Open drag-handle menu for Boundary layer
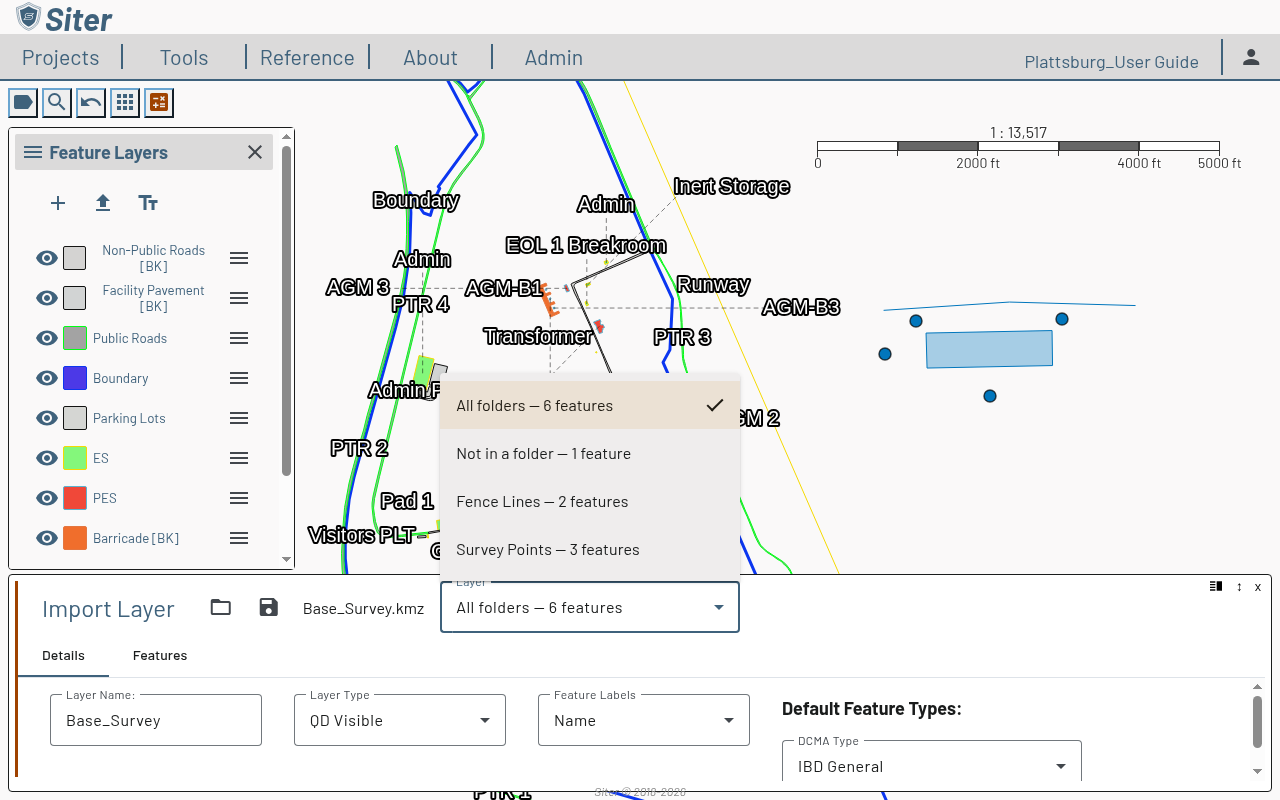Viewport: 1280px width, 800px height. 239,378
